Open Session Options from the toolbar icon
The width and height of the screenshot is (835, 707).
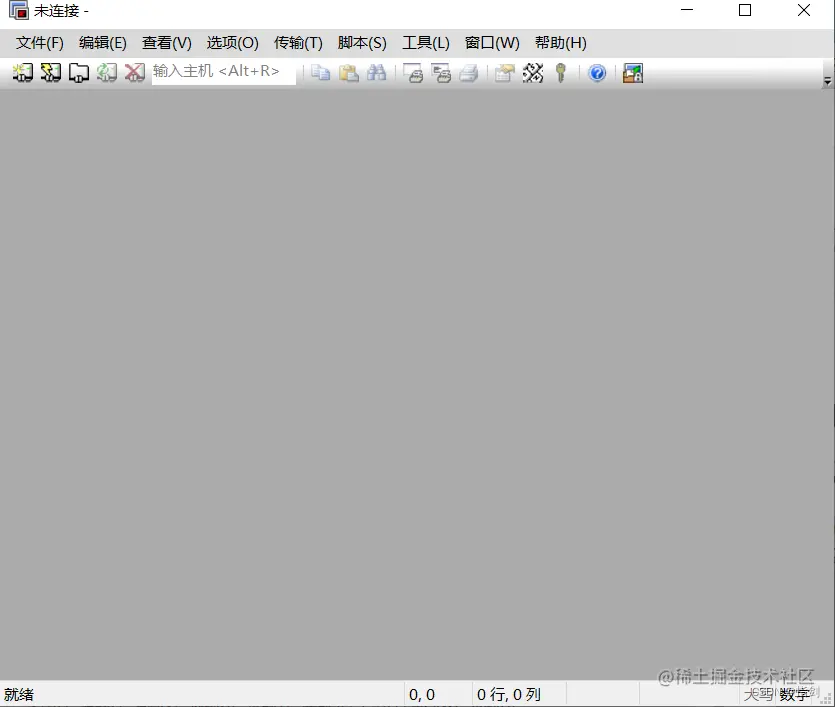(x=505, y=72)
